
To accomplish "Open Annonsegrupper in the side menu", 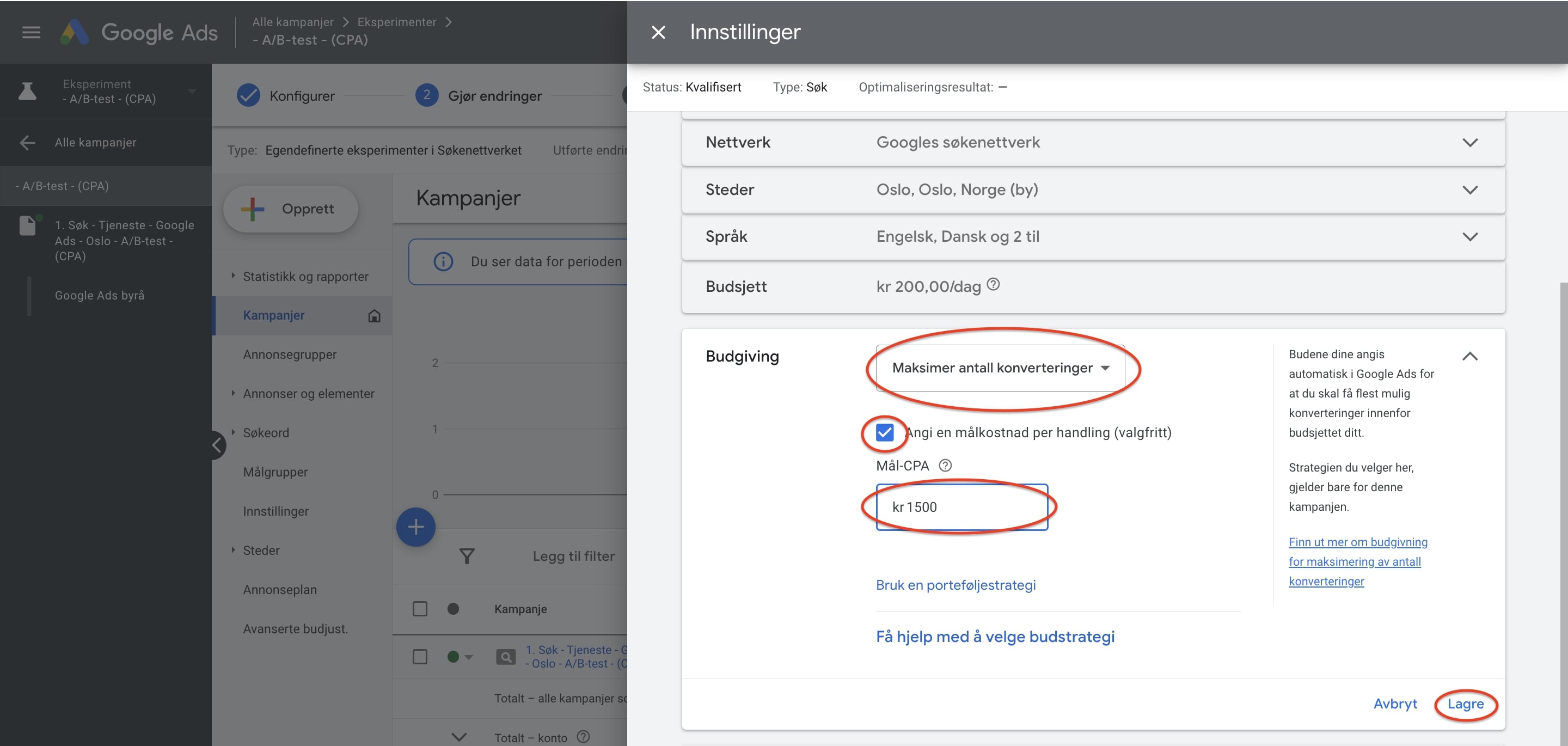I will (289, 354).
